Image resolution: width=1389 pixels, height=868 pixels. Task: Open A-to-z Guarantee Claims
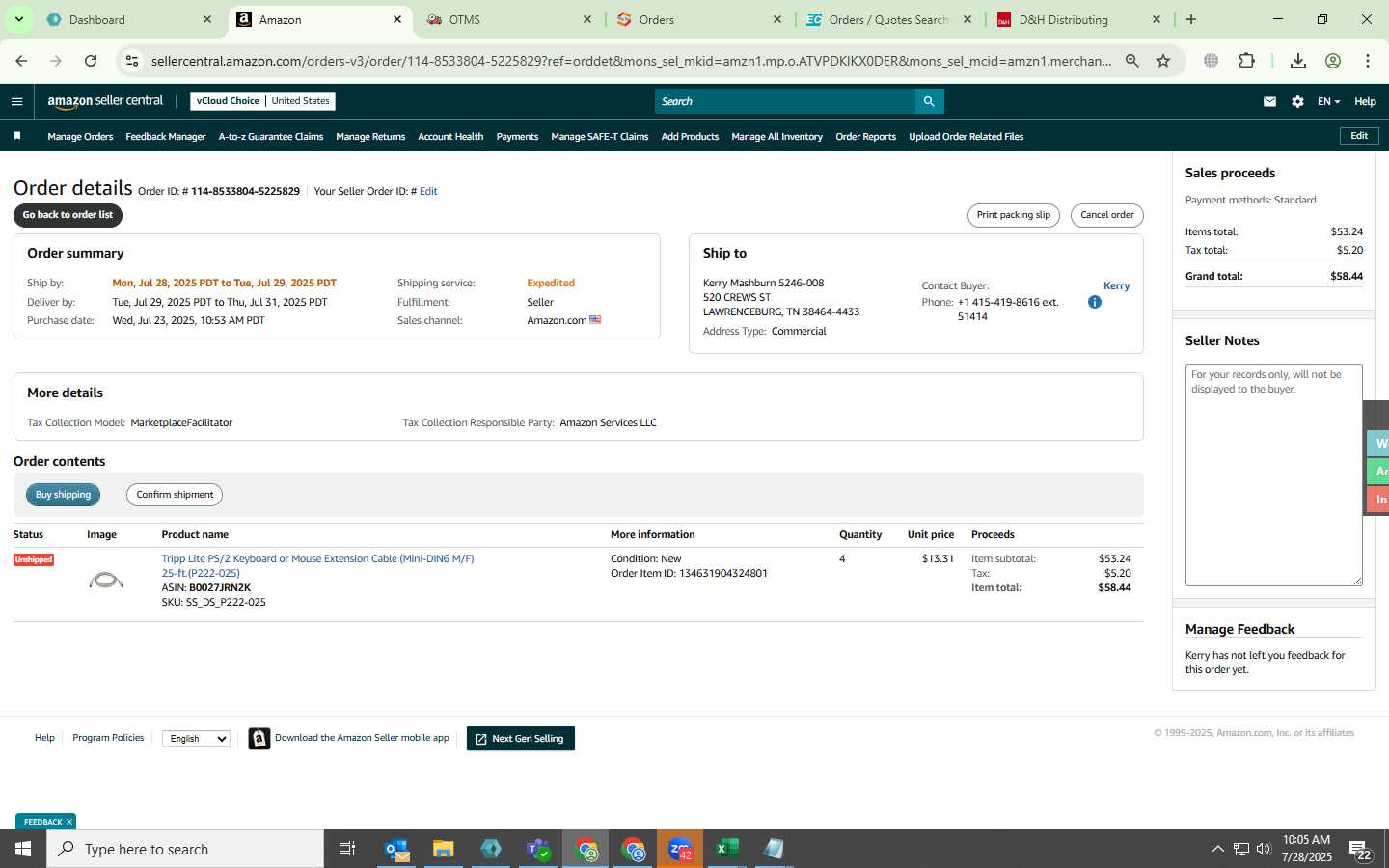point(271,137)
